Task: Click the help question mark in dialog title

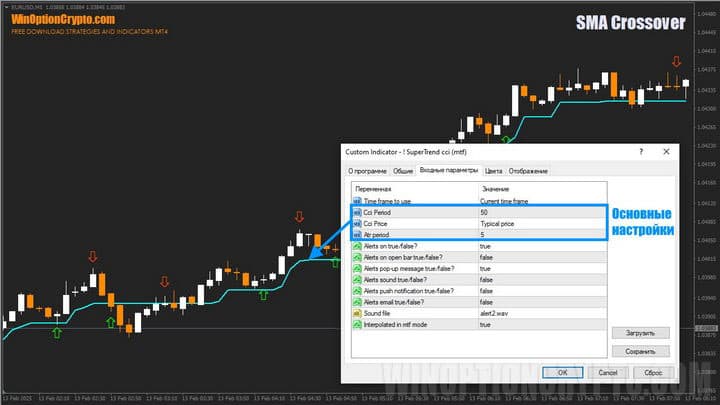Action: click(640, 152)
